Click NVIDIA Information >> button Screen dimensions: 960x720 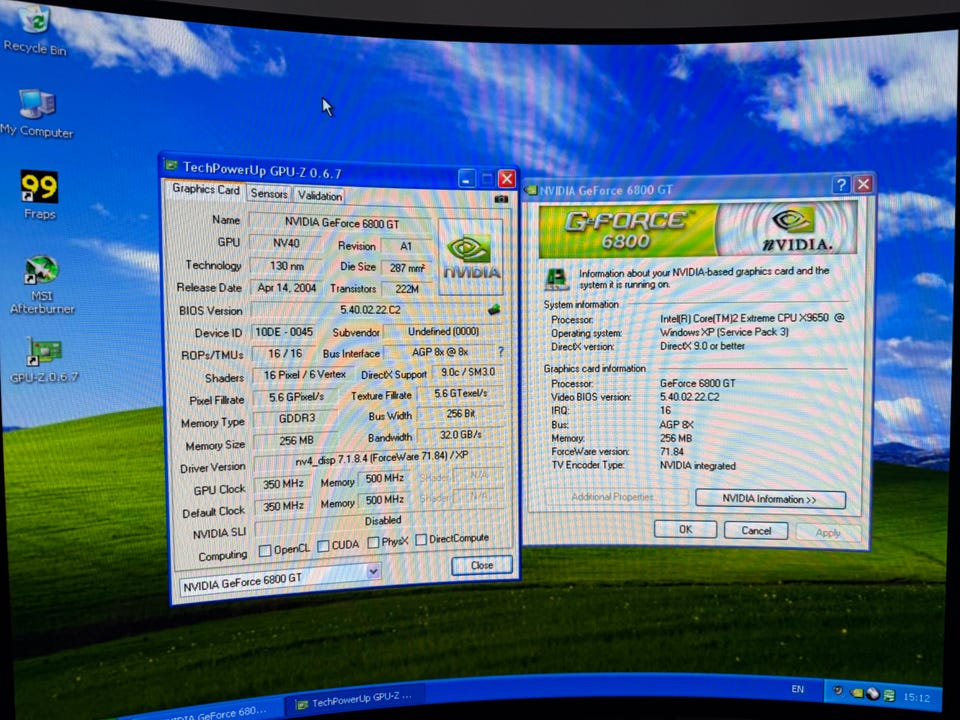[770, 499]
